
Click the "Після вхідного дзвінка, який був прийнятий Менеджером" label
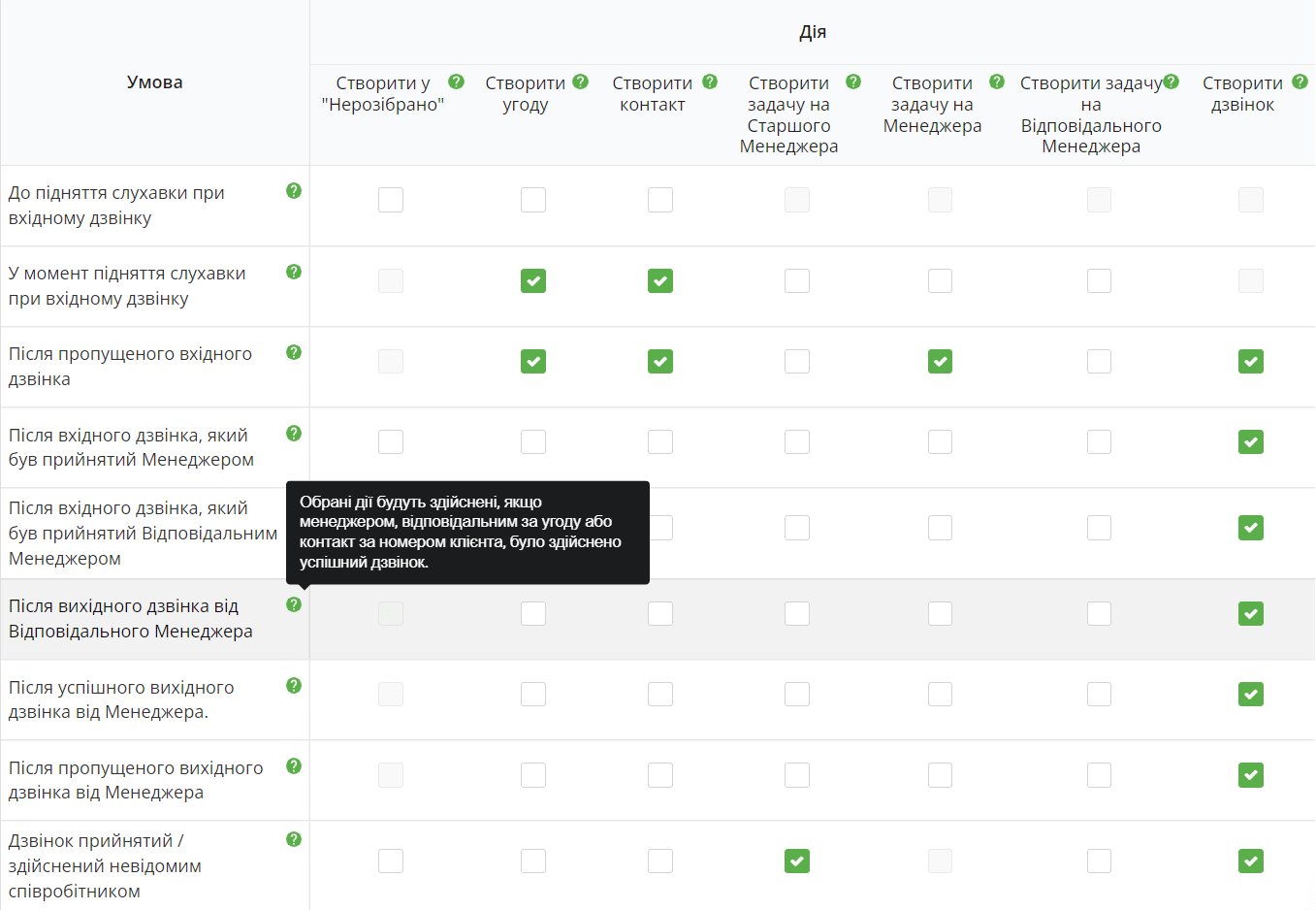point(131,447)
